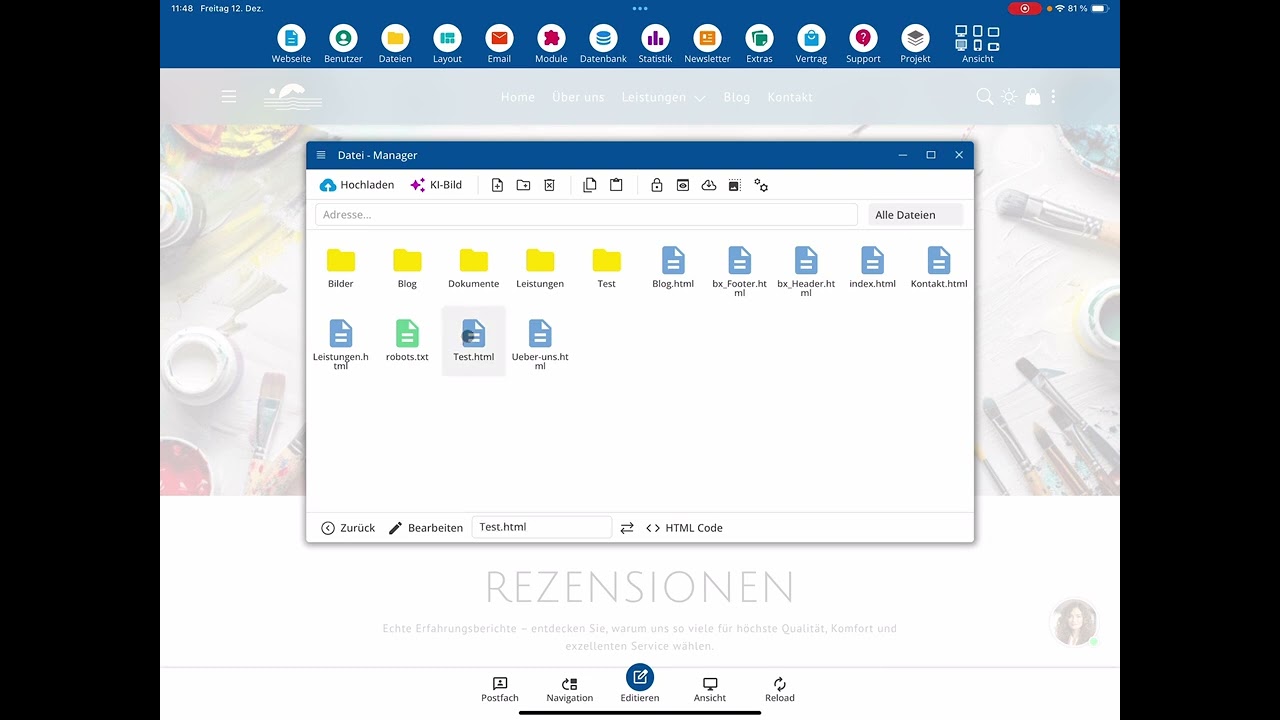Click the preview eye icon in toolbar
1280x720 pixels.
(683, 185)
